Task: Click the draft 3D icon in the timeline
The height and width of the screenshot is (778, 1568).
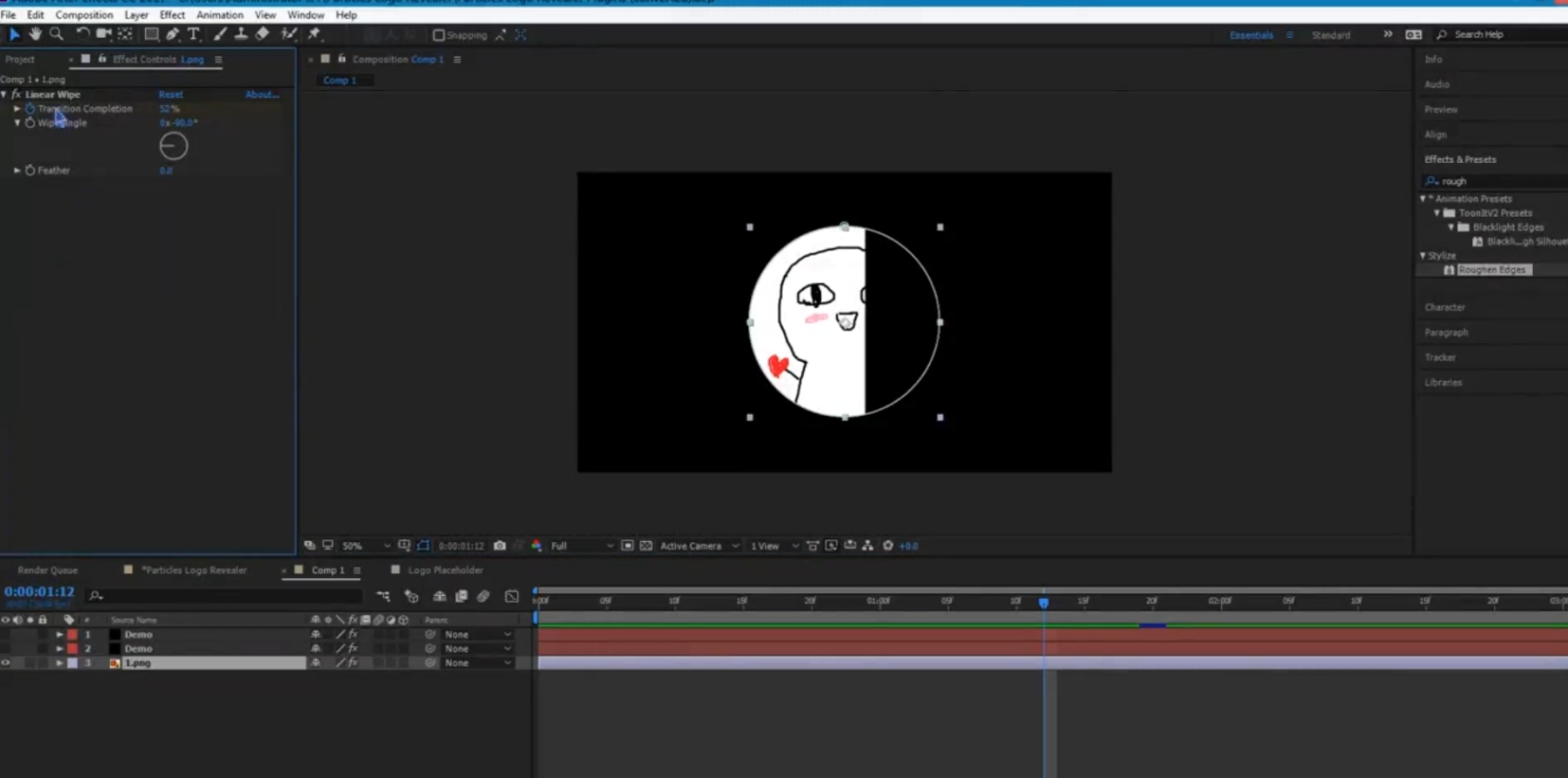Action: click(x=411, y=596)
